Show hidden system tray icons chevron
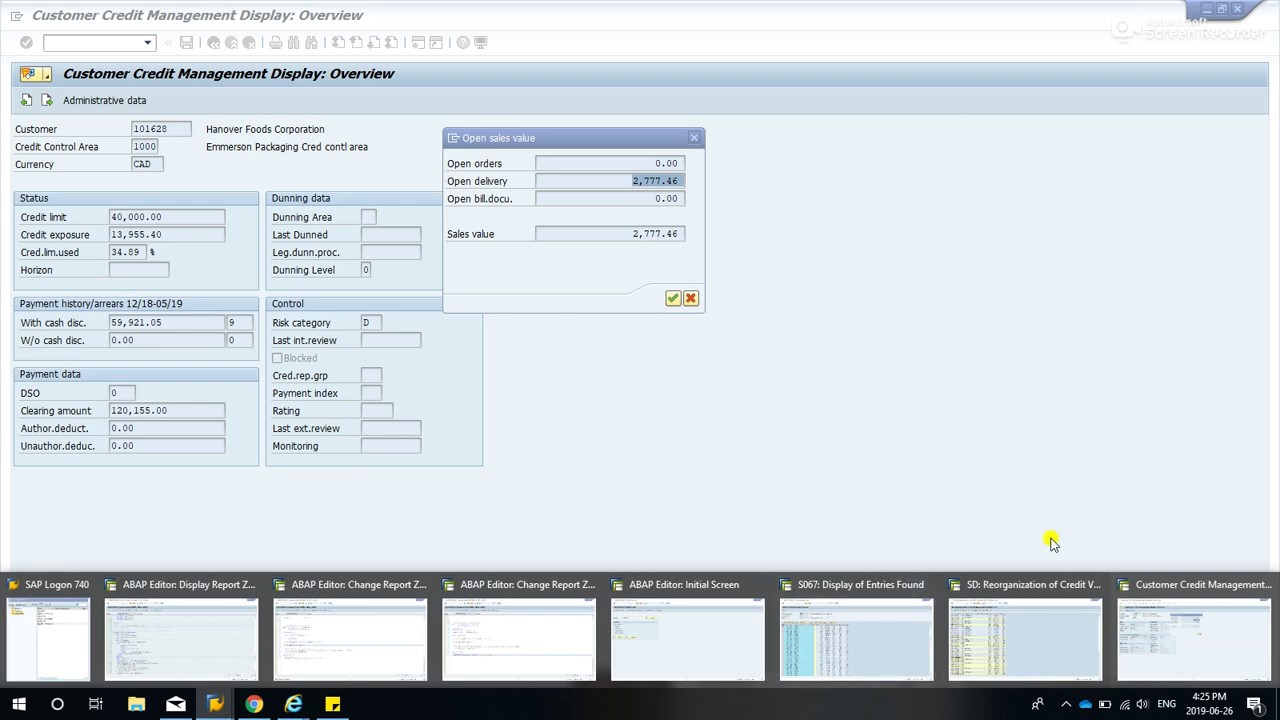Viewport: 1280px width, 720px height. tap(1065, 704)
